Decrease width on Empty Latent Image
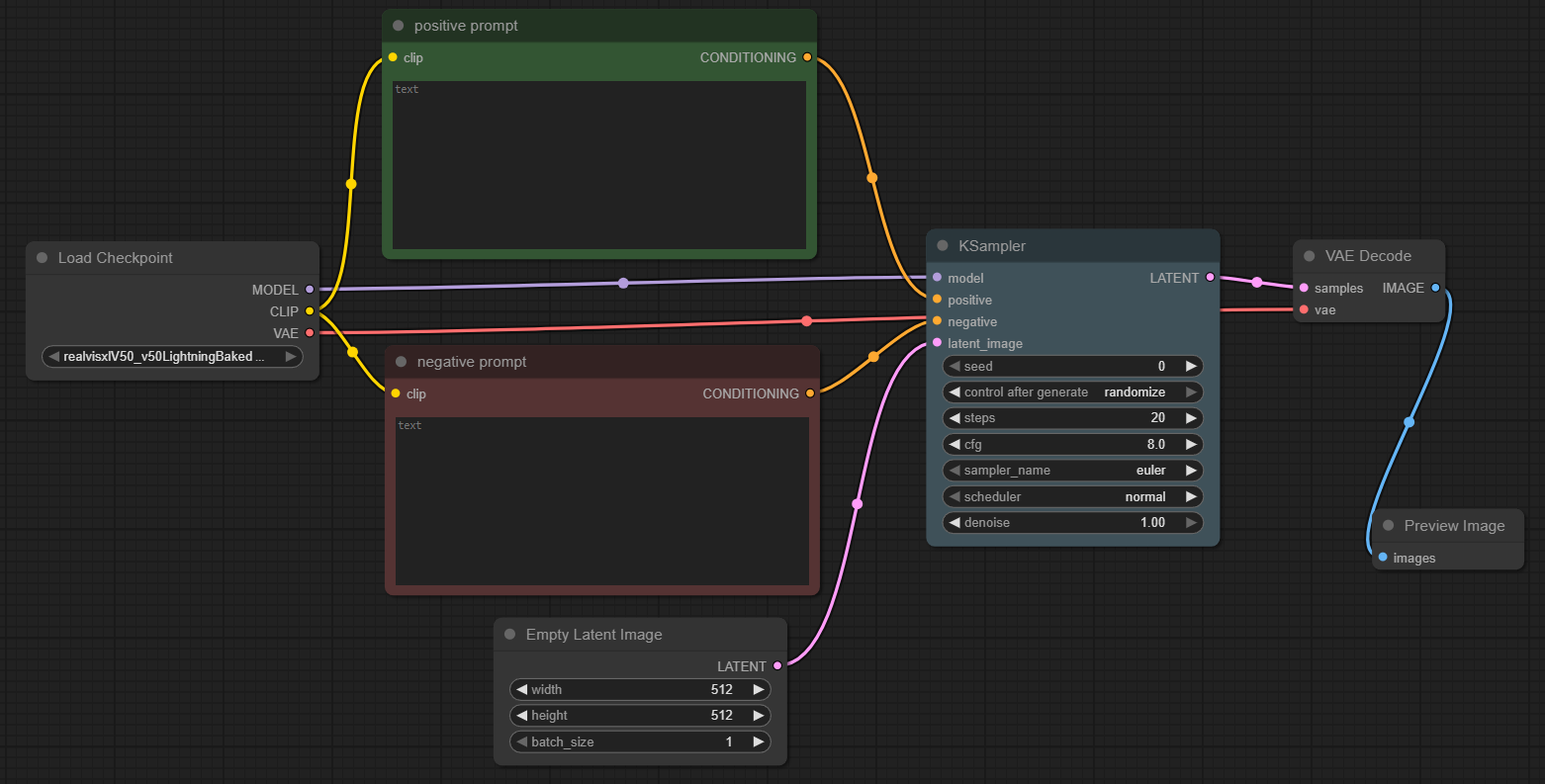Image resolution: width=1545 pixels, height=784 pixels. 521,689
